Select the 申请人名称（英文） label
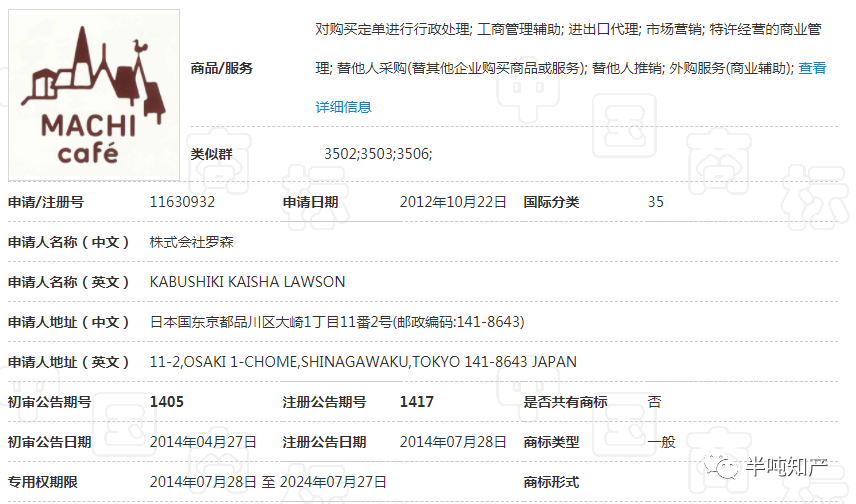The image size is (856, 504). pos(68,282)
